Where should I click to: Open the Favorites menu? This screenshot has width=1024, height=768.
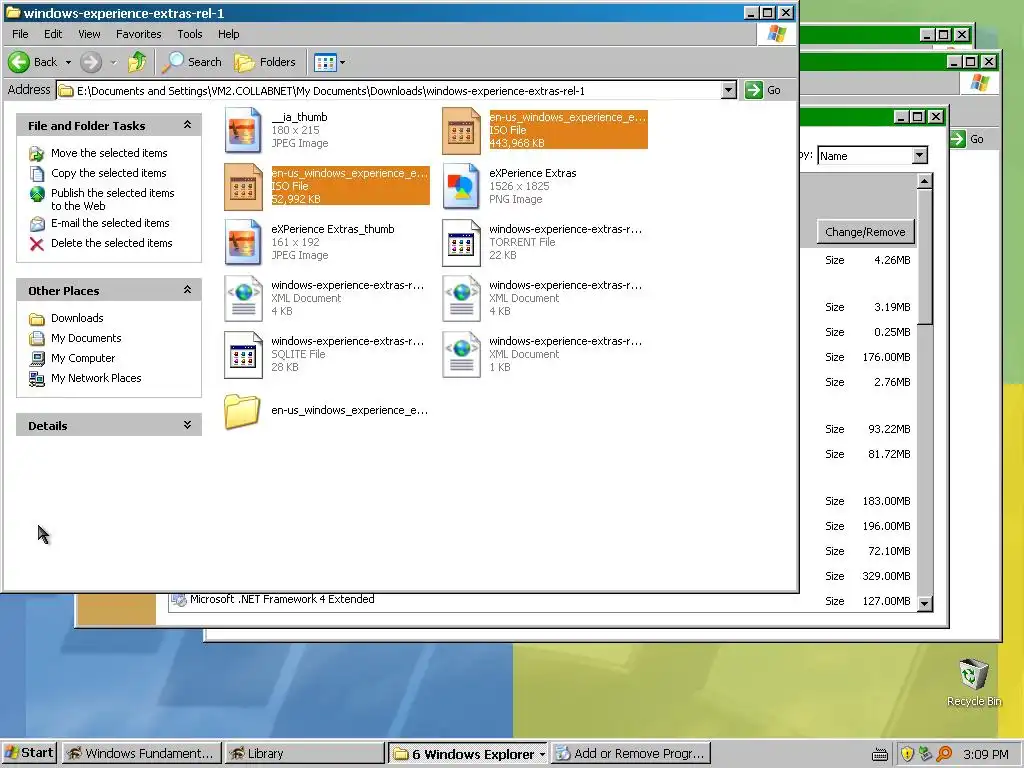[138, 34]
